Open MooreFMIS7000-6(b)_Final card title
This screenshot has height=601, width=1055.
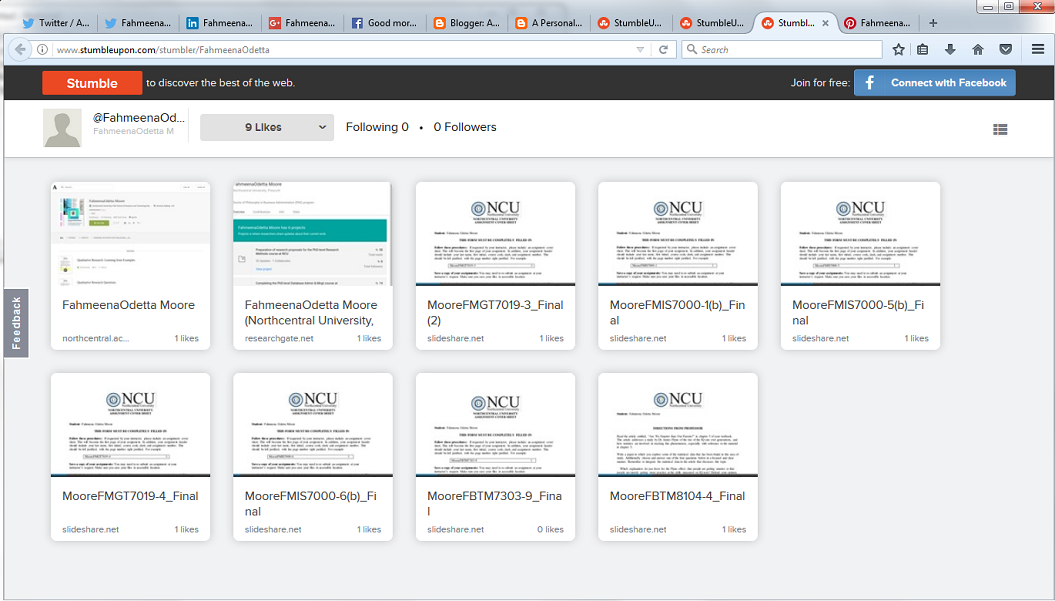click(311, 503)
